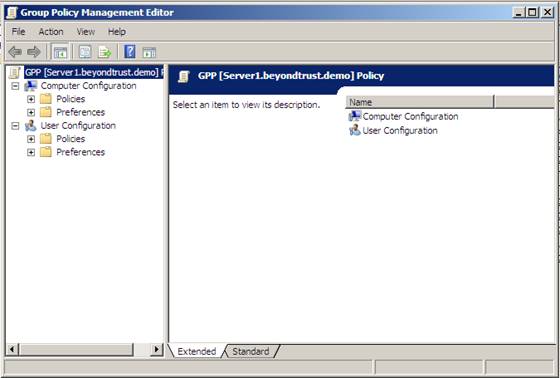Expand Preferences under User Configuration
Viewport: 560px width, 378px height.
[x=31, y=153]
